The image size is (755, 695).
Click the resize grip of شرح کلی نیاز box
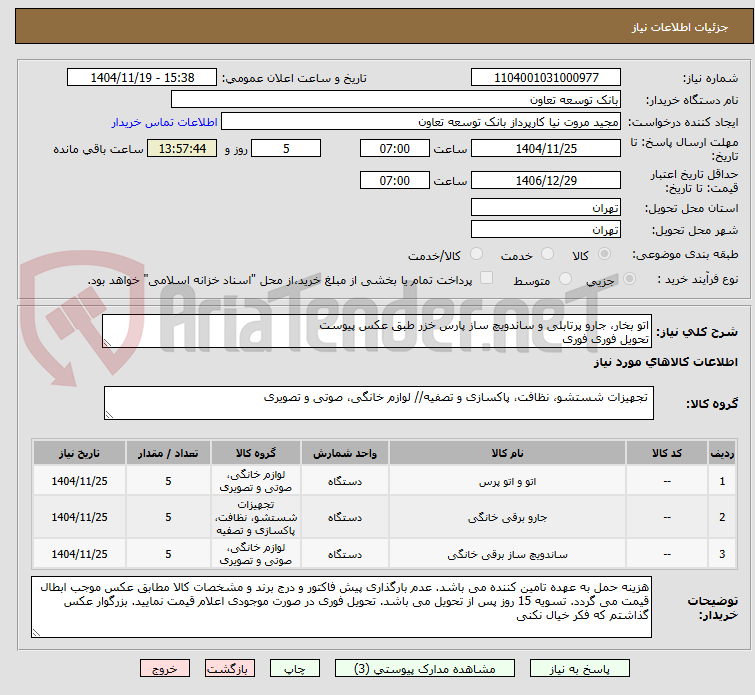(107, 342)
